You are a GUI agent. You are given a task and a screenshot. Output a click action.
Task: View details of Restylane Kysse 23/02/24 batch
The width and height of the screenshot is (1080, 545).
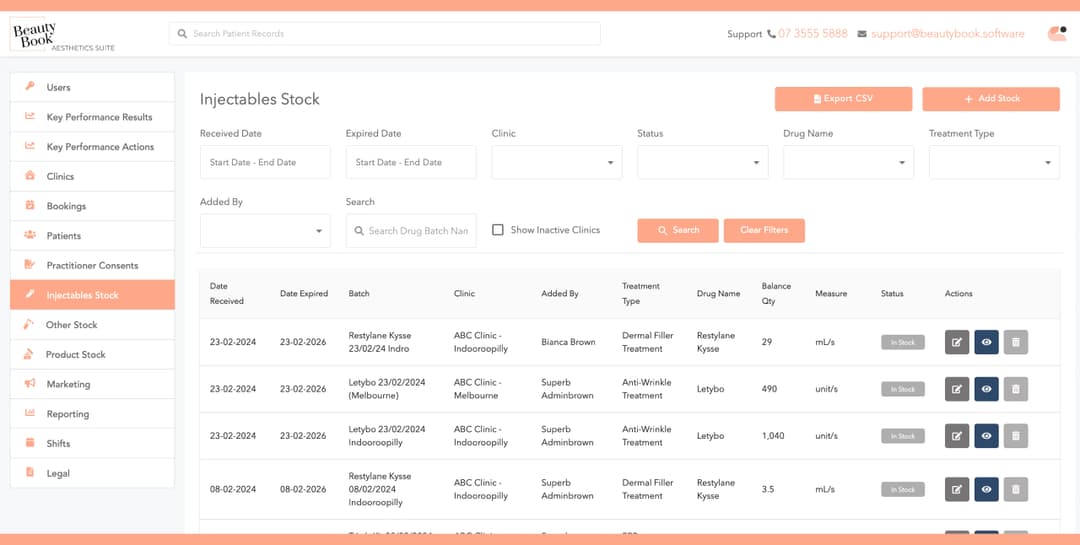(986, 342)
